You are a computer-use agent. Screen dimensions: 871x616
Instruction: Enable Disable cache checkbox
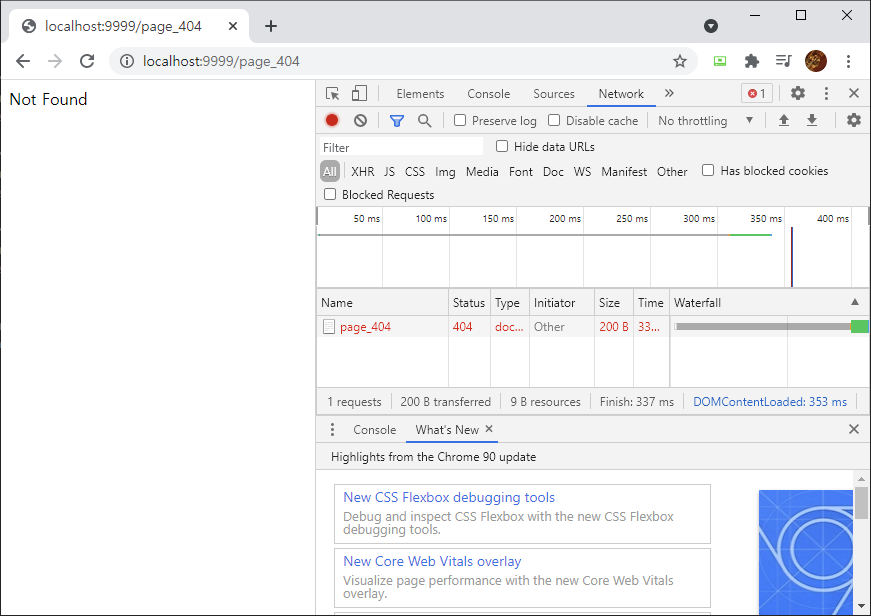click(x=554, y=120)
